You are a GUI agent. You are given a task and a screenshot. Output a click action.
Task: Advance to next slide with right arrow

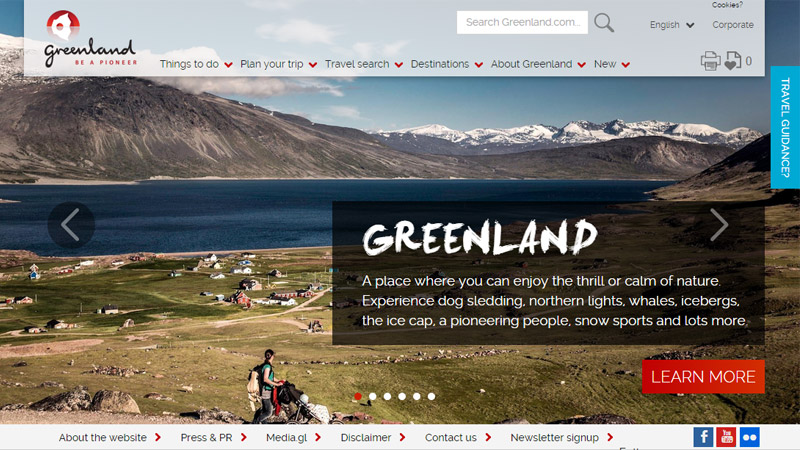[719, 224]
